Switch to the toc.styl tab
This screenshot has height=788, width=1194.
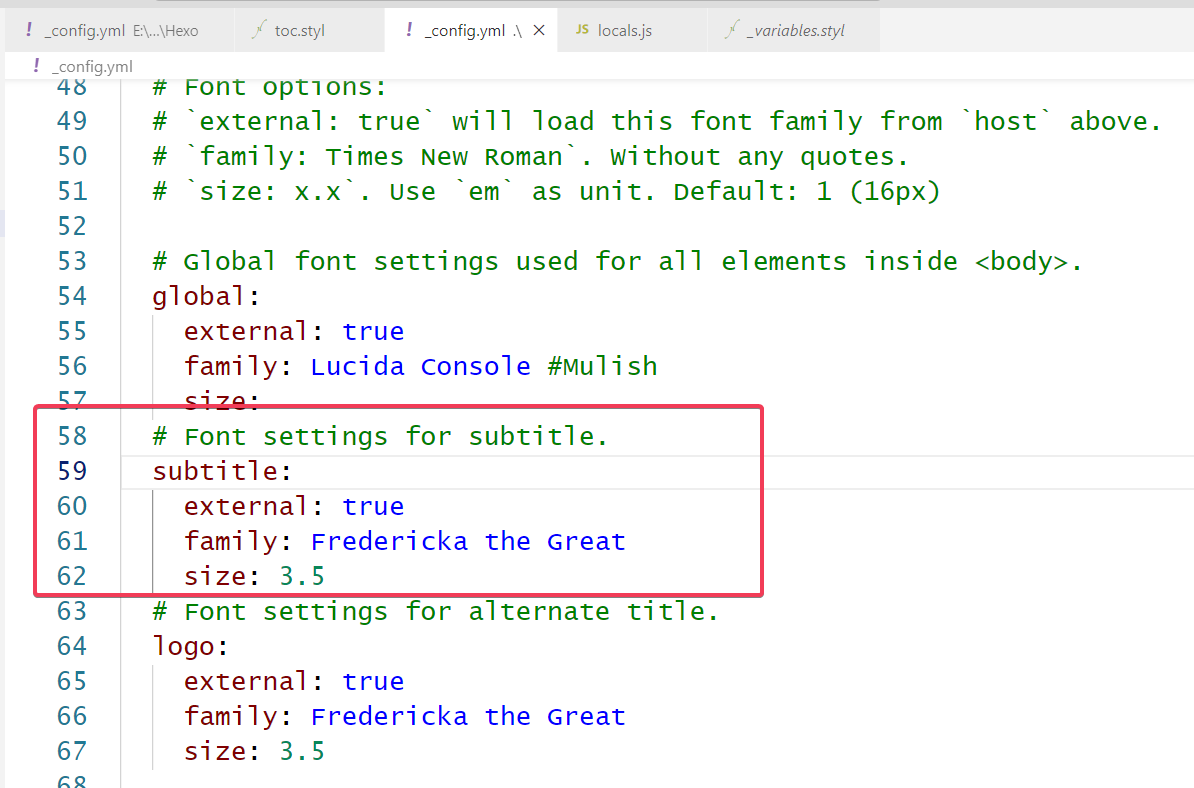pyautogui.click(x=299, y=31)
